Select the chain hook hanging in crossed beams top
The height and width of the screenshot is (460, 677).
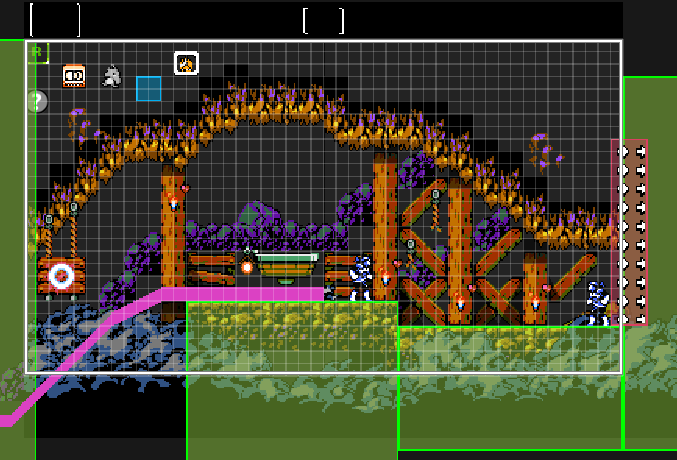click(436, 210)
